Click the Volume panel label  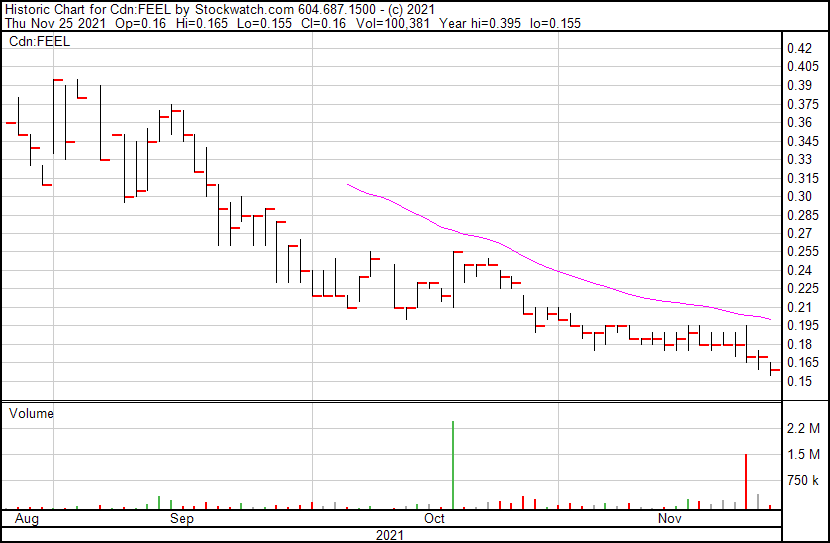[31, 413]
